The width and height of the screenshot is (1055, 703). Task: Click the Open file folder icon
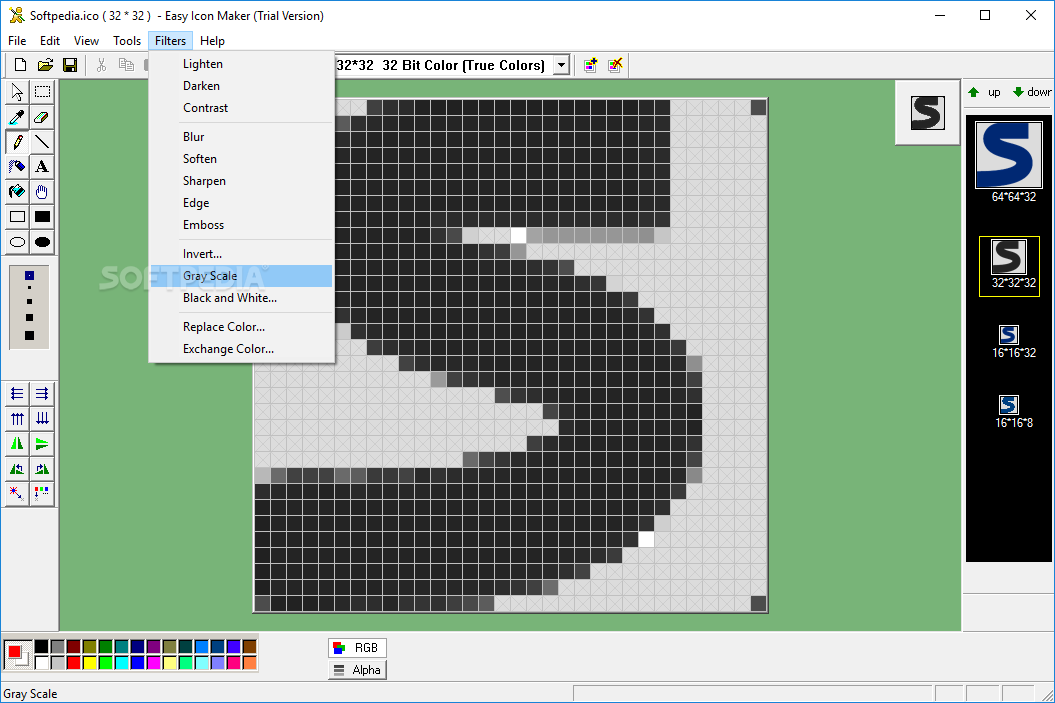45,65
